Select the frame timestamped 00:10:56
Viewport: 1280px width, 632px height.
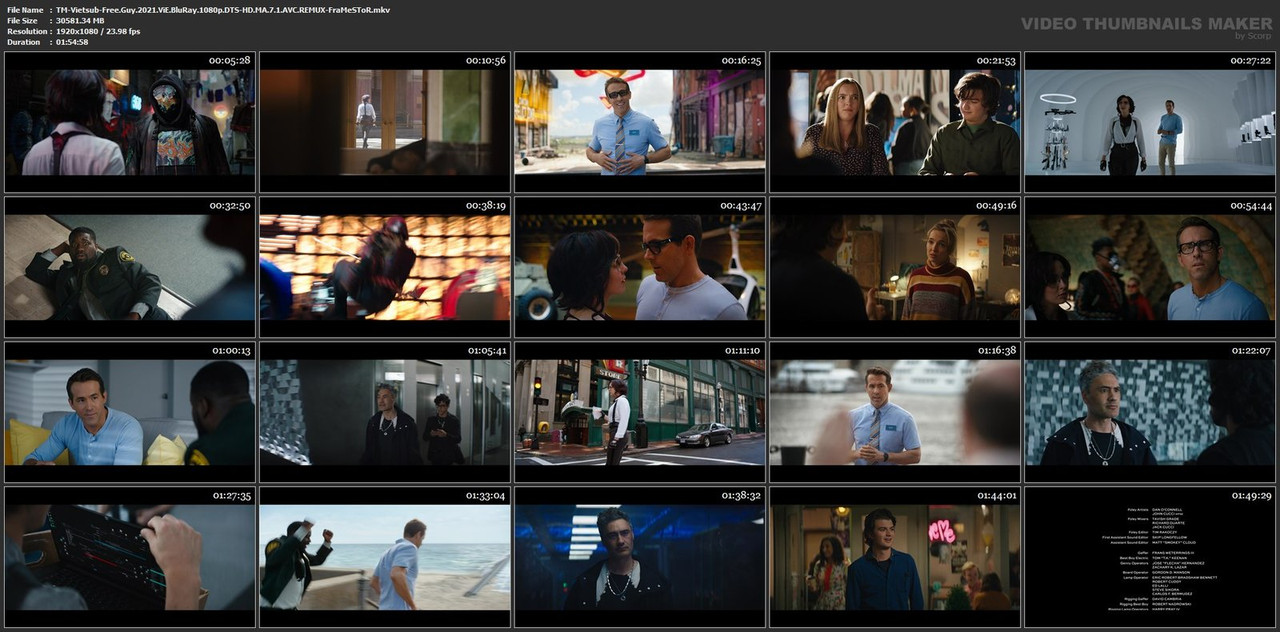[385, 122]
